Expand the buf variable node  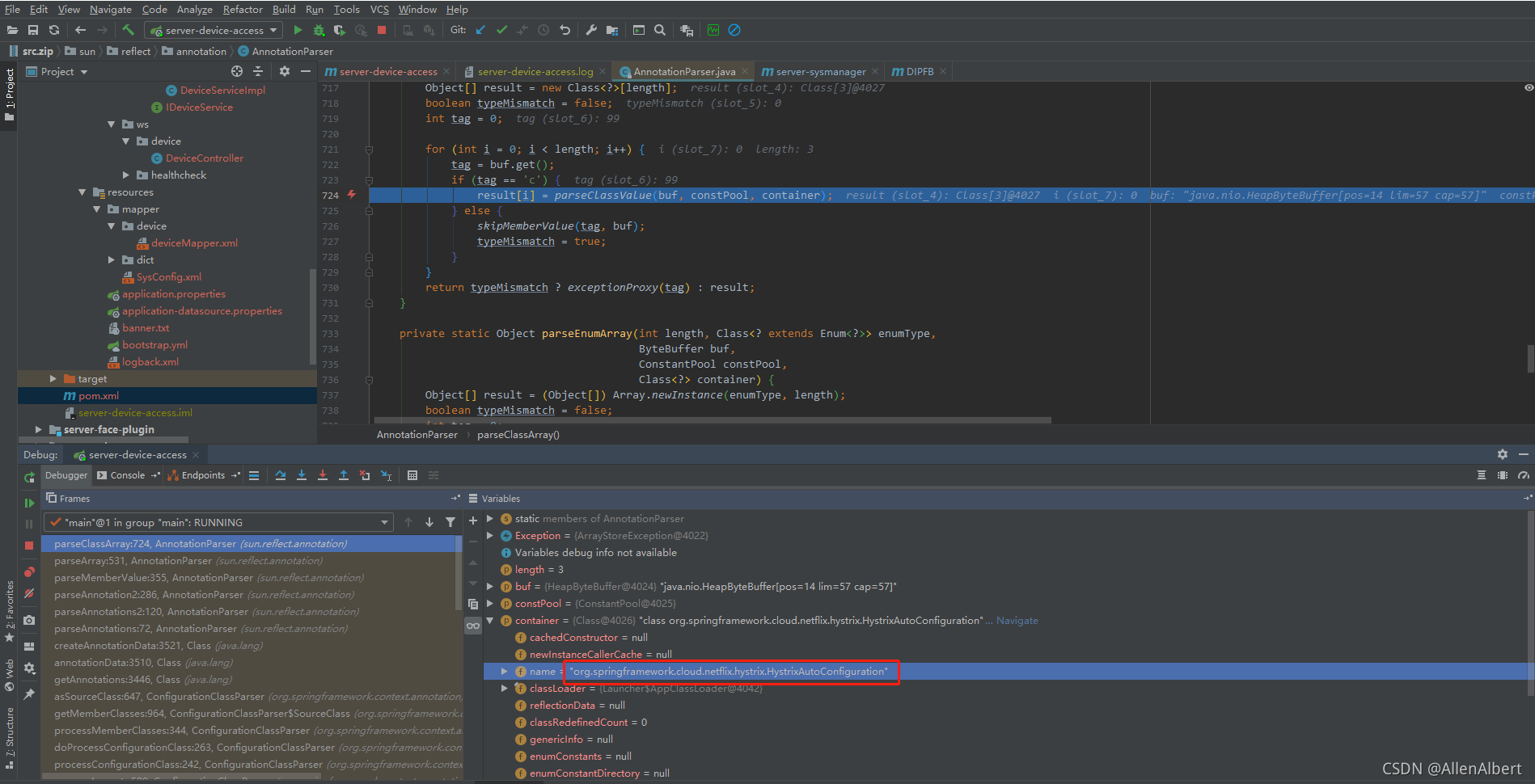(x=490, y=586)
